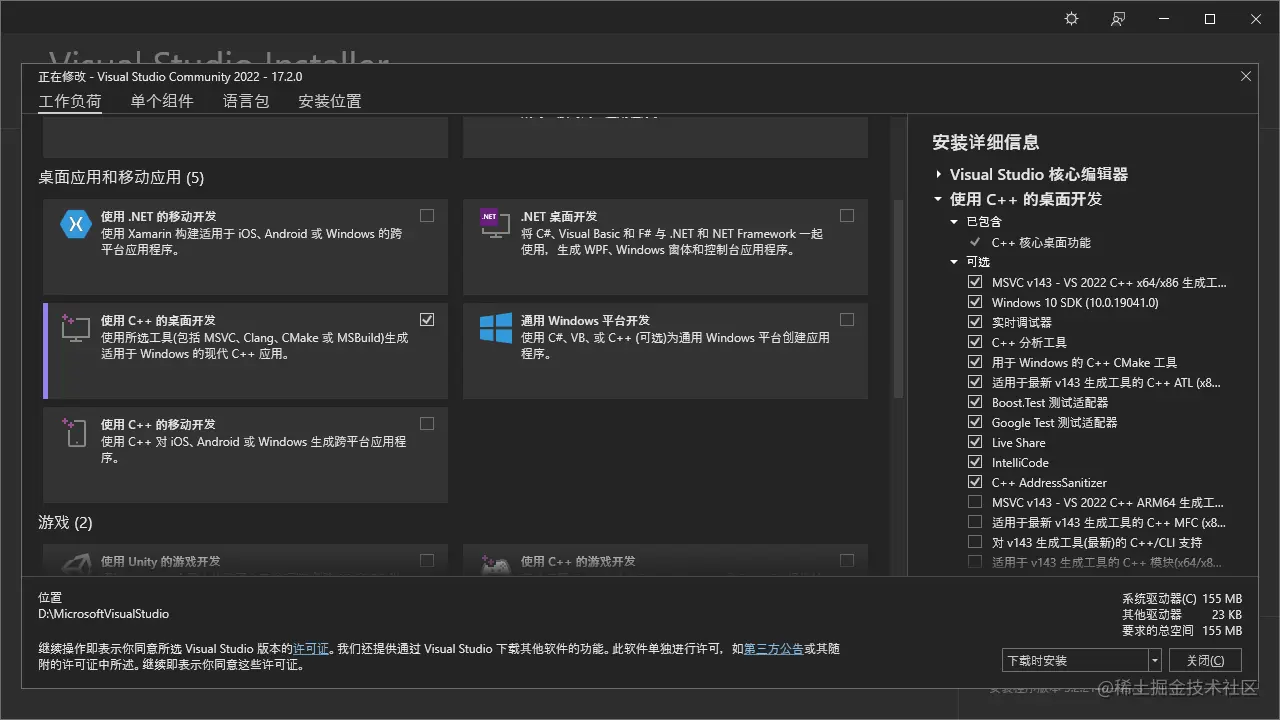Uncheck the C++ 分析工具 option
The width and height of the screenshot is (1280, 720).
[x=975, y=342]
